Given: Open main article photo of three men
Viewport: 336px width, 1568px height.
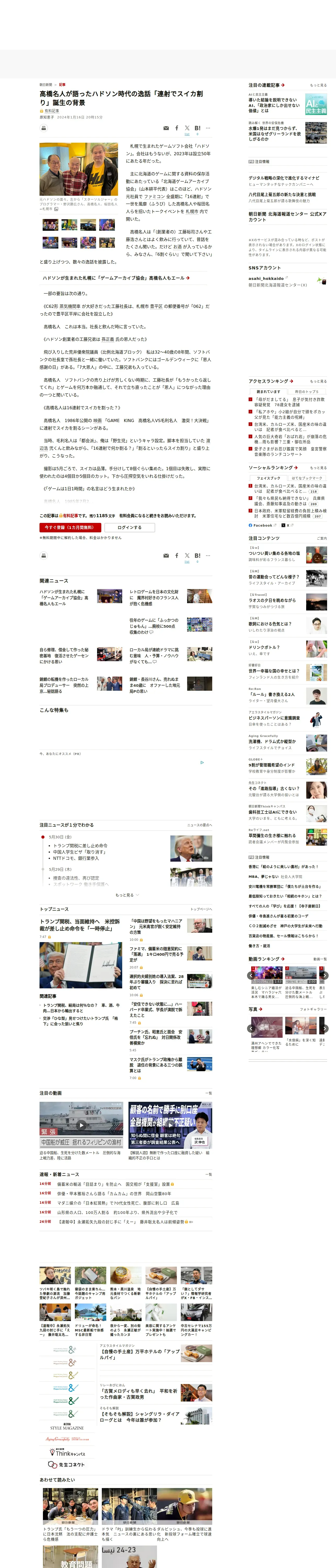Looking at the screenshot, I should [x=79, y=169].
